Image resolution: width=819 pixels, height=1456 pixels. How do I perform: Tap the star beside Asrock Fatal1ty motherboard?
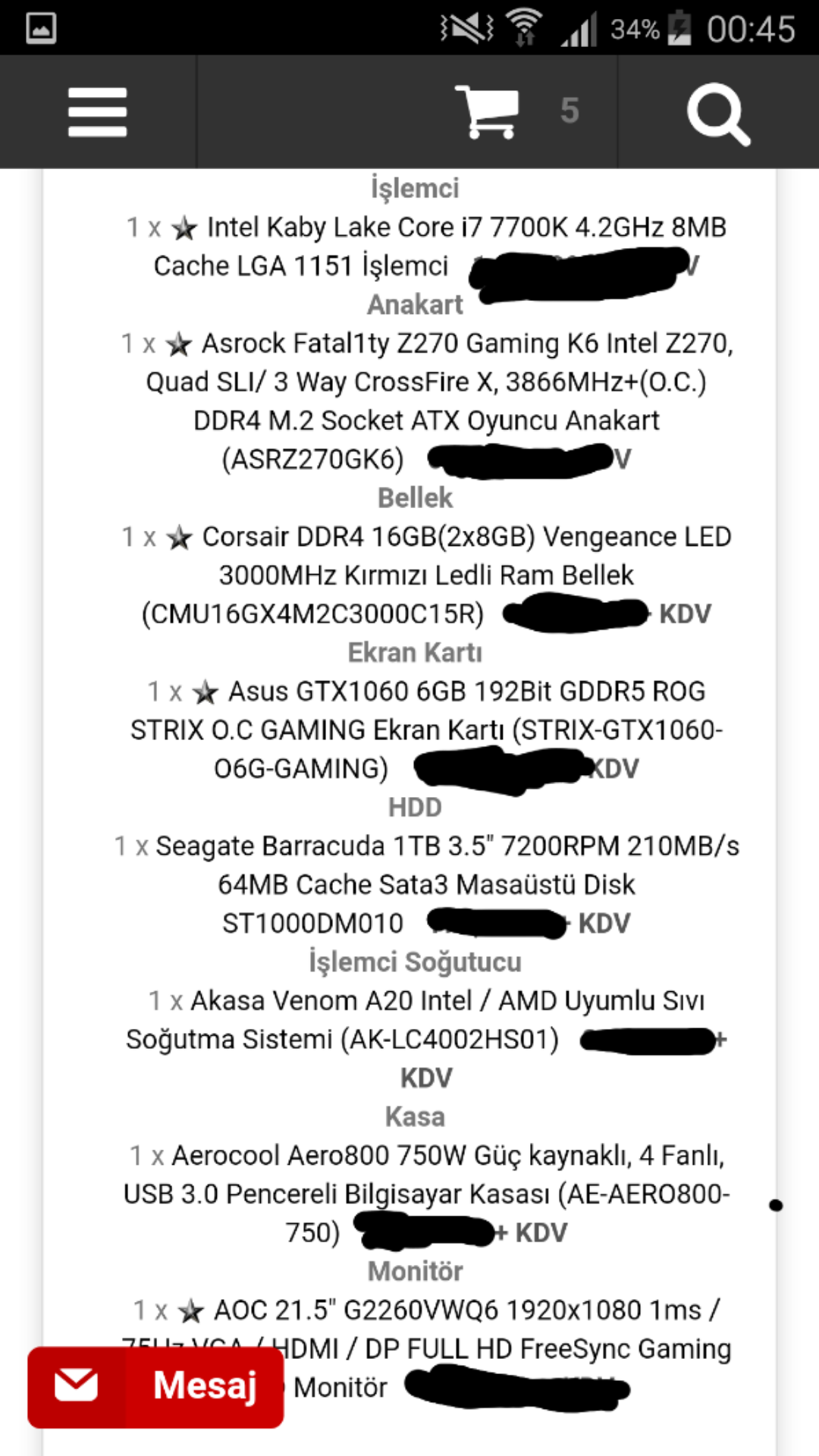[x=179, y=344]
